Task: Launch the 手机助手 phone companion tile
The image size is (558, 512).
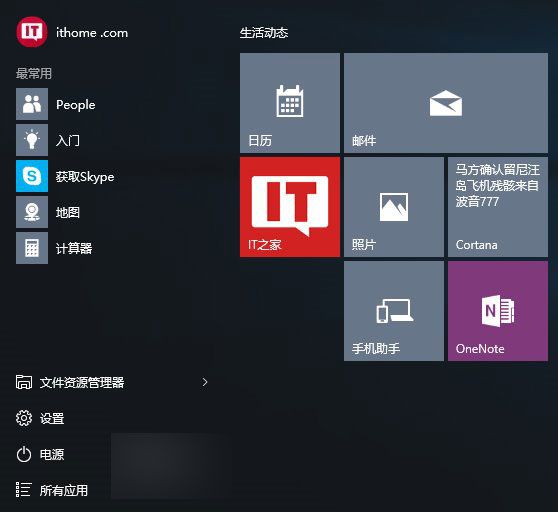Action: pyautogui.click(x=394, y=311)
